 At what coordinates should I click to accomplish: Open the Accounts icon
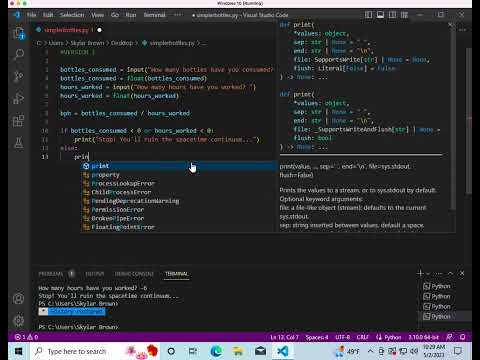pyautogui.click(x=19, y=299)
